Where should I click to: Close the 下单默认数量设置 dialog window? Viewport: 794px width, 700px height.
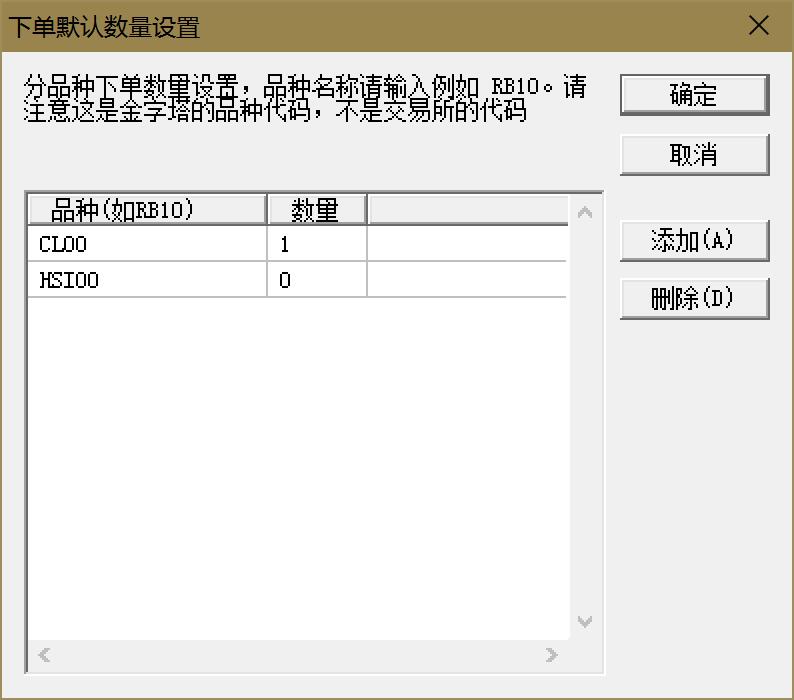coord(759,26)
